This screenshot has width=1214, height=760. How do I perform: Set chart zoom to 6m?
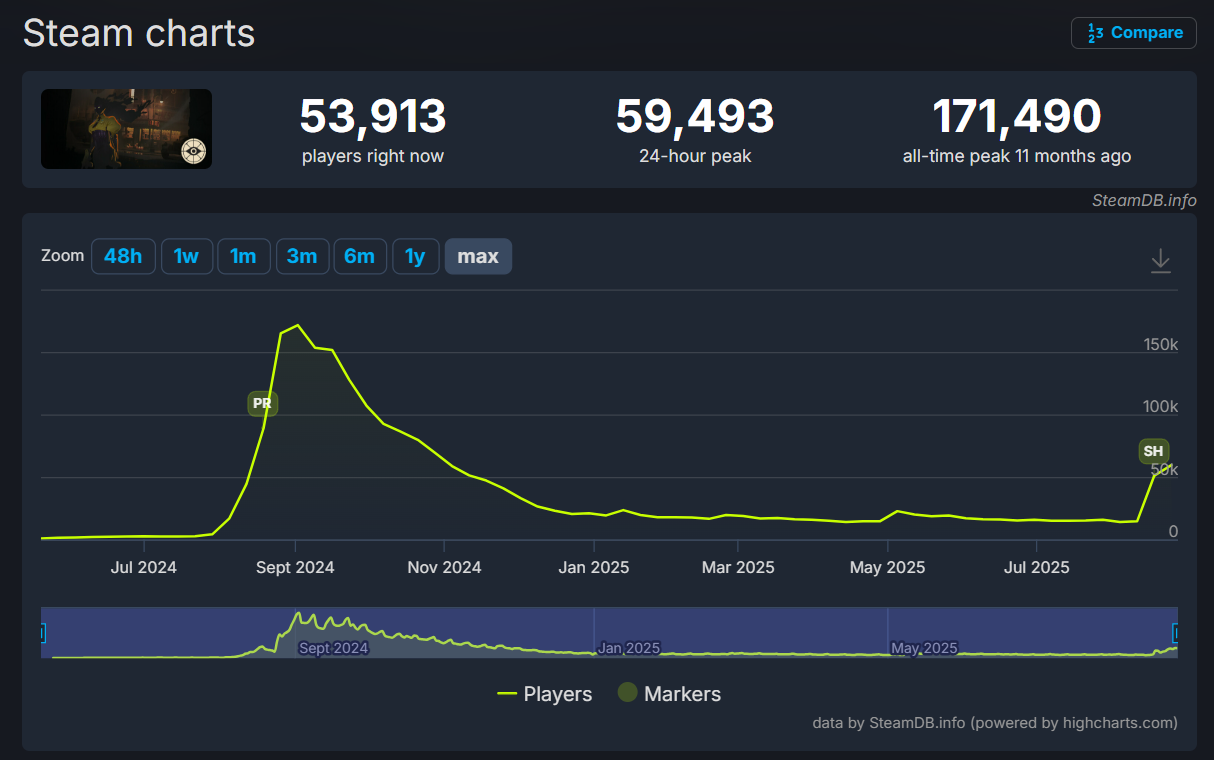point(359,256)
